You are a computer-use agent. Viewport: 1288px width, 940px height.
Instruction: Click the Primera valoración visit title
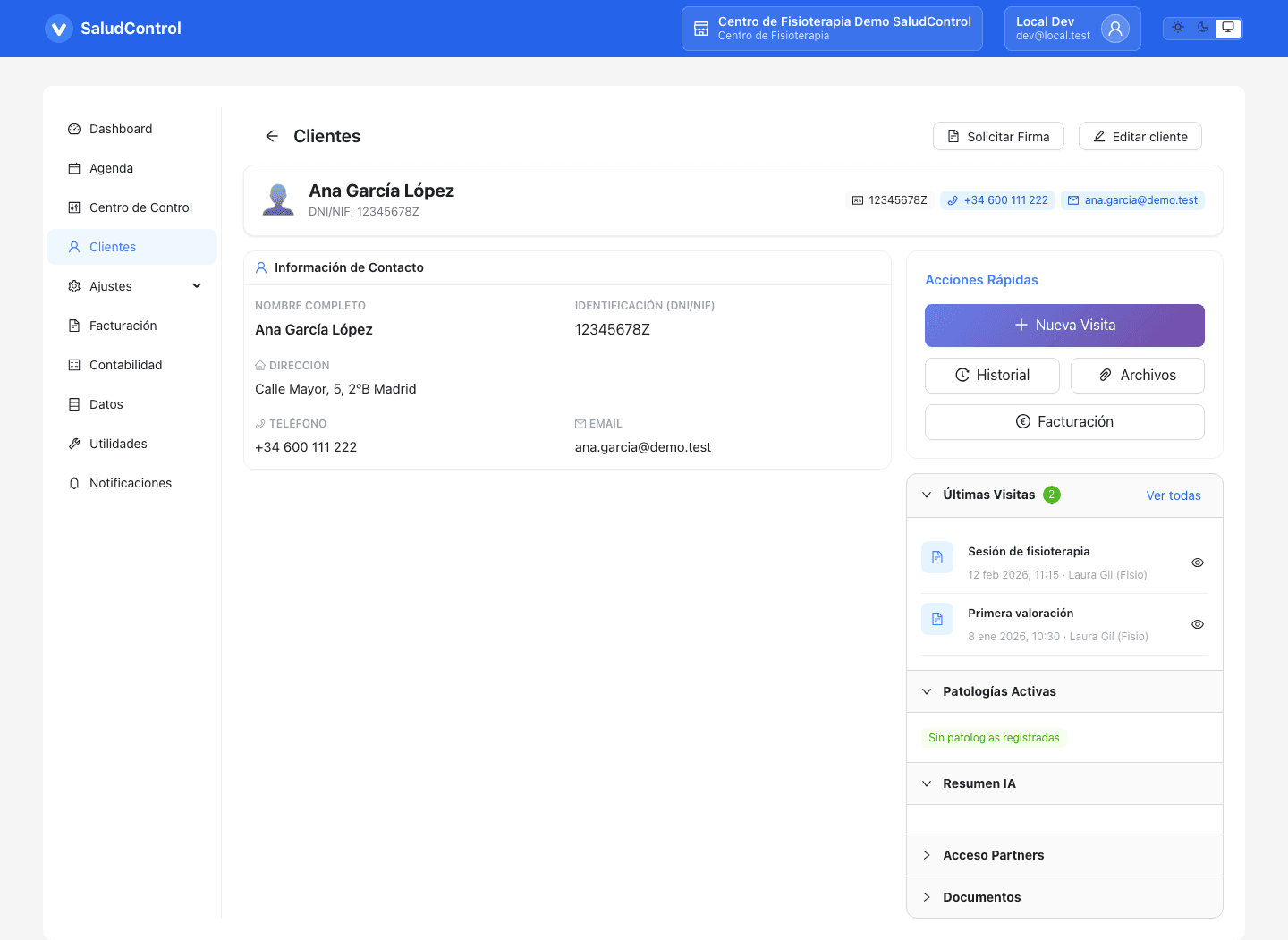pyautogui.click(x=1021, y=614)
